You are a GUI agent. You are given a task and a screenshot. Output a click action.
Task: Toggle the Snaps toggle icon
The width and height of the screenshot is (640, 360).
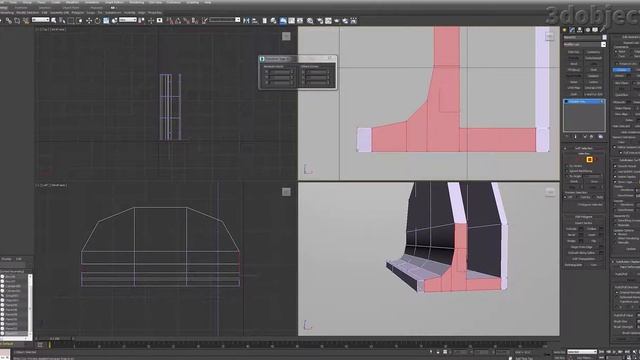[169, 20]
